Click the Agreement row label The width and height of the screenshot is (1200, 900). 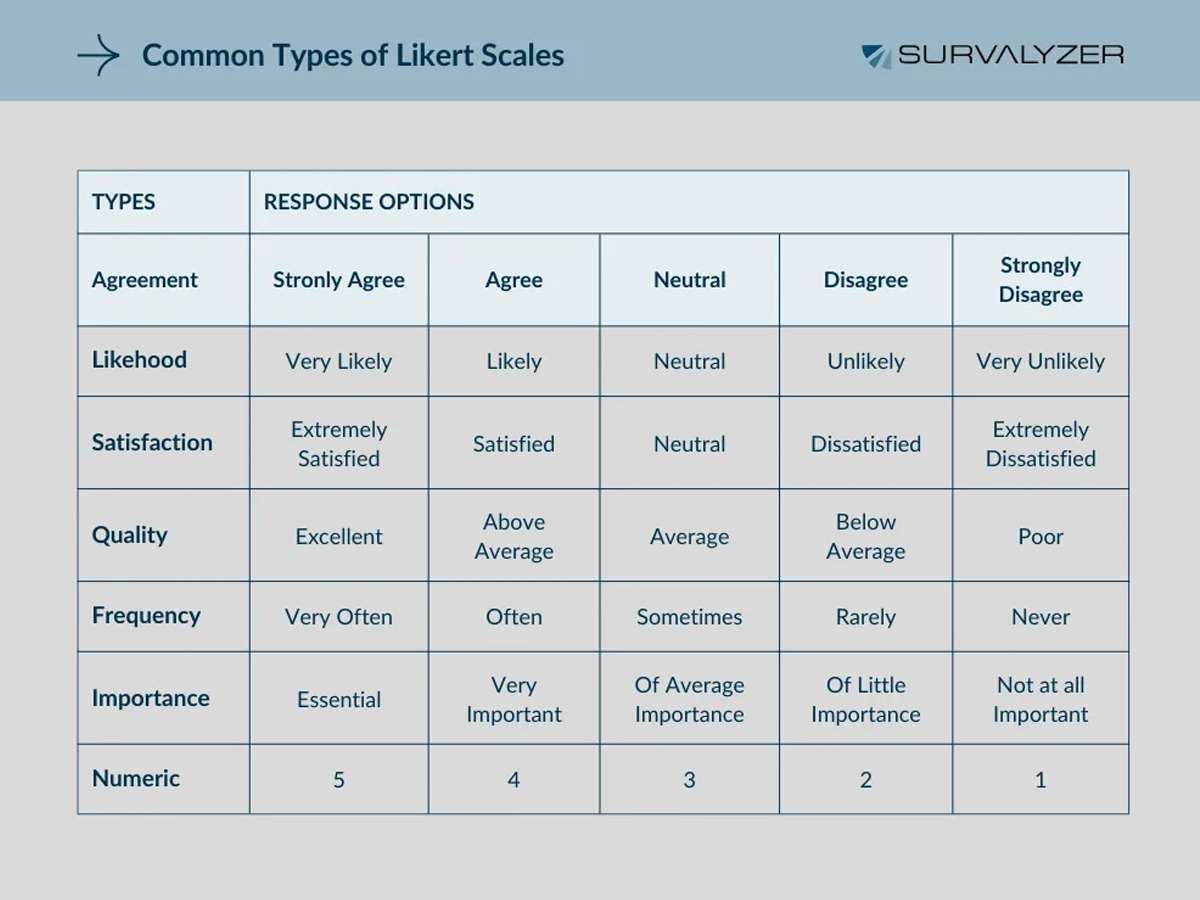pyautogui.click(x=145, y=281)
